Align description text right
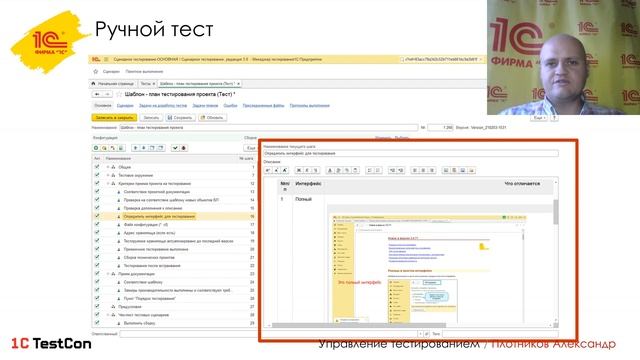The image size is (640, 360). [x=432, y=170]
